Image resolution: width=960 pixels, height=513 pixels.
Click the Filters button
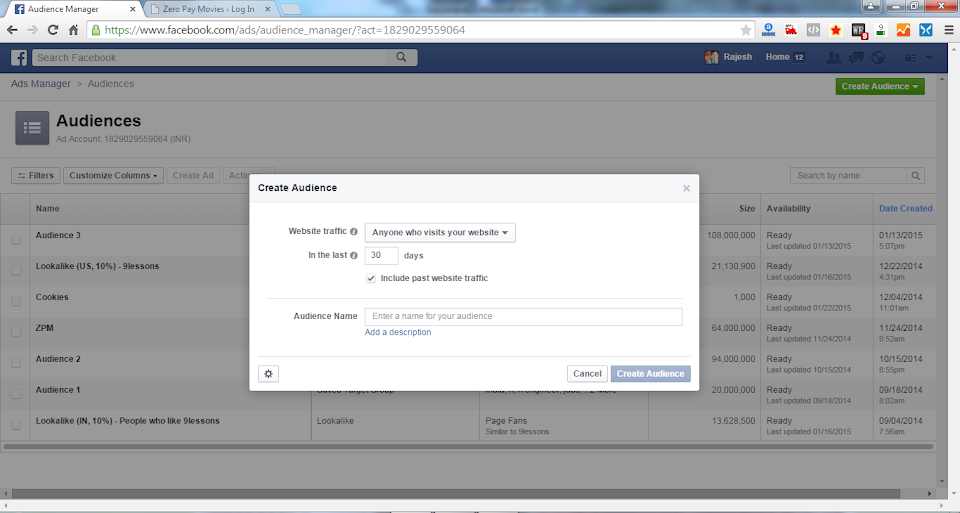[x=36, y=175]
